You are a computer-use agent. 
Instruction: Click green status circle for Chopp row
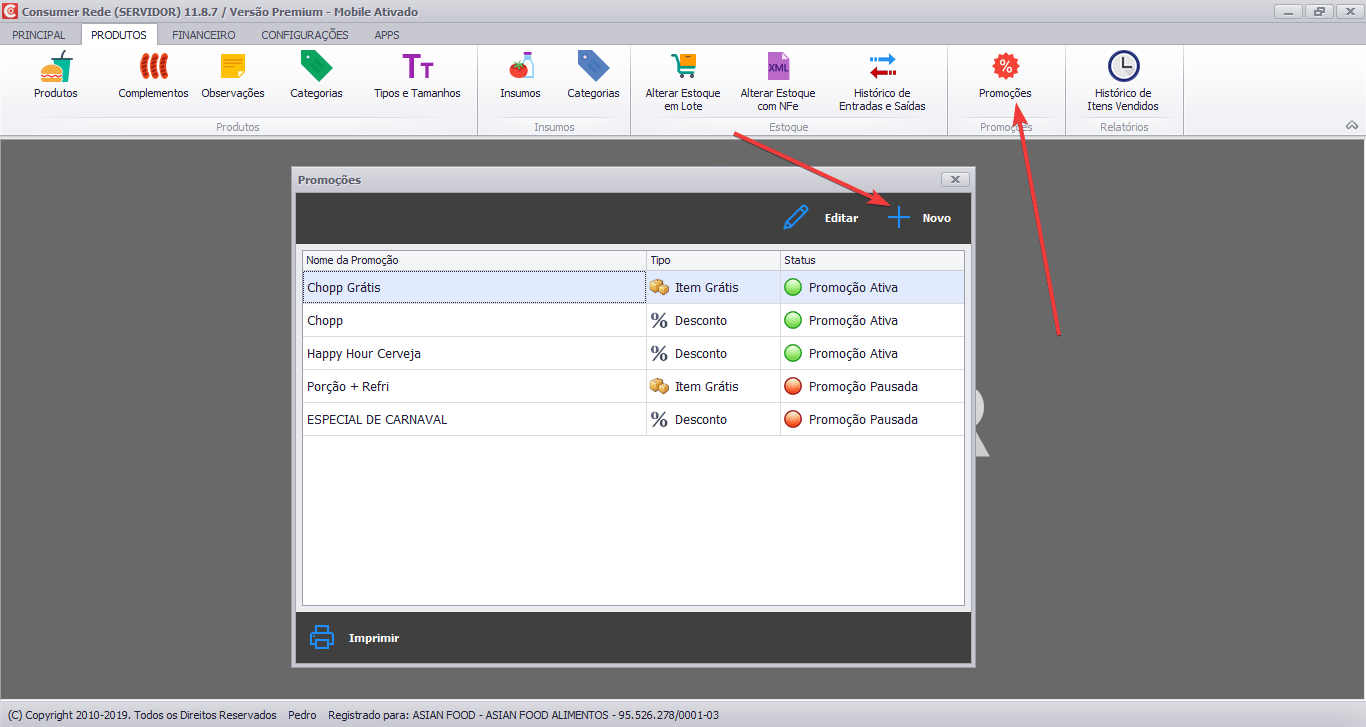(x=794, y=321)
